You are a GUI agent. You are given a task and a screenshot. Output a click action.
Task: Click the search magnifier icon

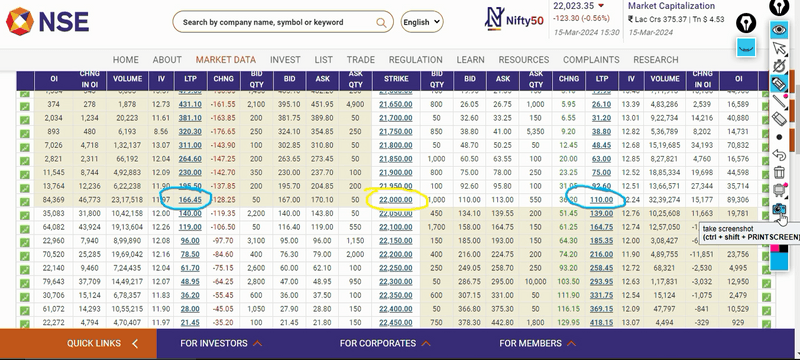[381, 22]
